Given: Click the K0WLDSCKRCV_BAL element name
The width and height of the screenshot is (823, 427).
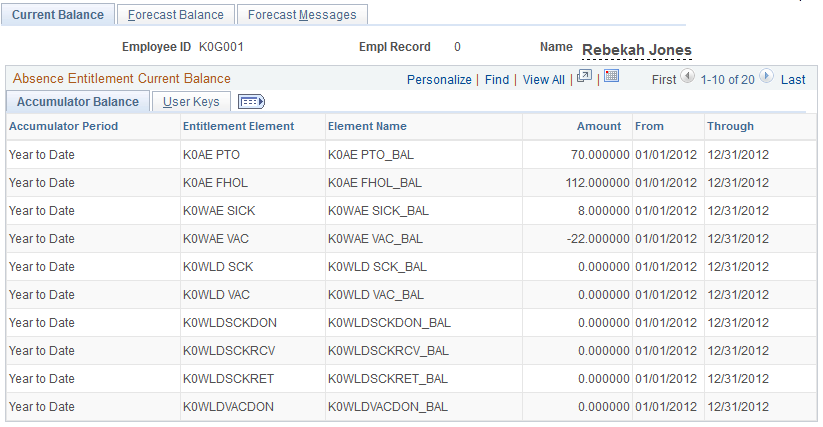Looking at the screenshot, I should 388,350.
